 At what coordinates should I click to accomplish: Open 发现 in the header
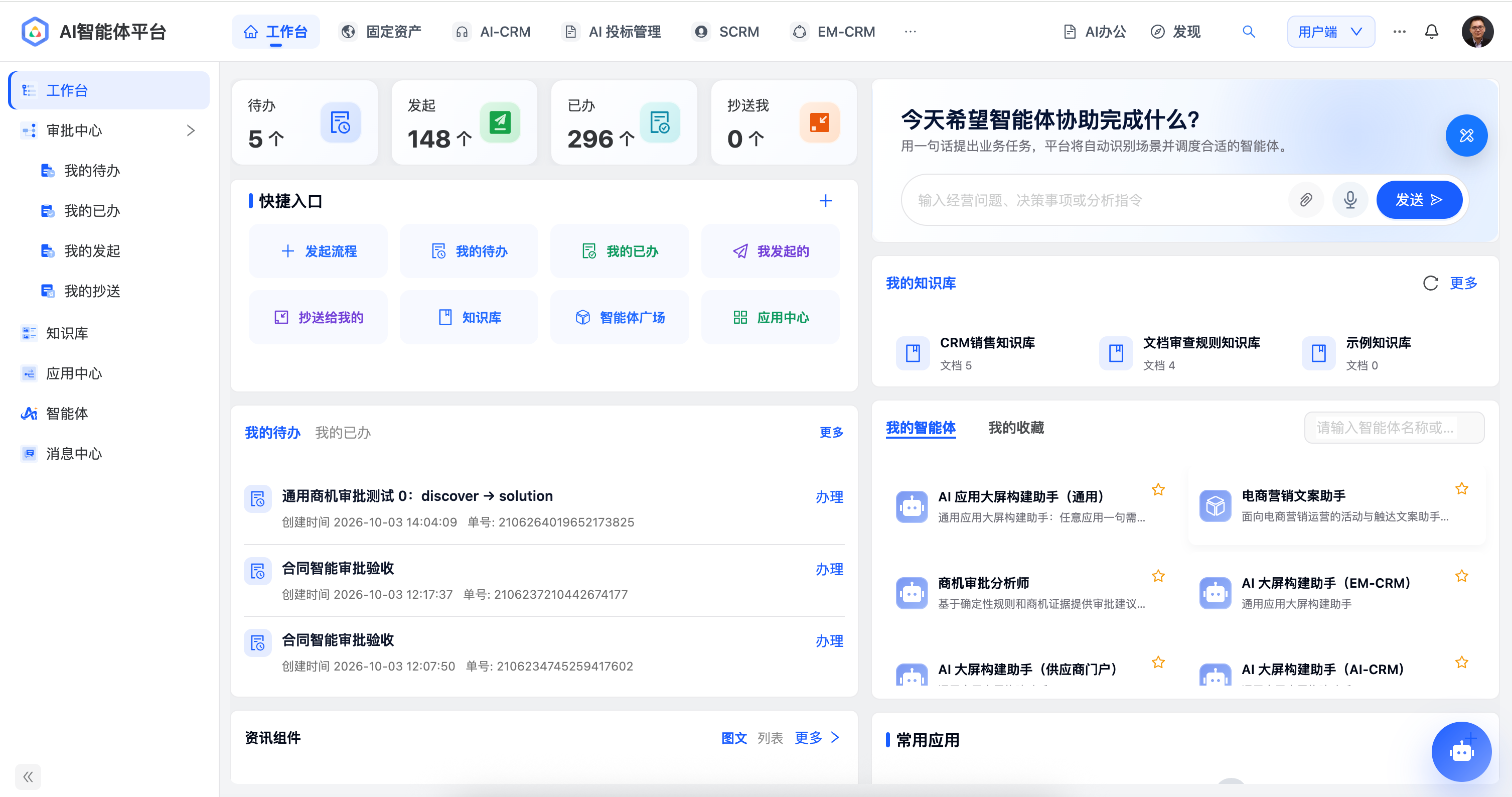1176,32
